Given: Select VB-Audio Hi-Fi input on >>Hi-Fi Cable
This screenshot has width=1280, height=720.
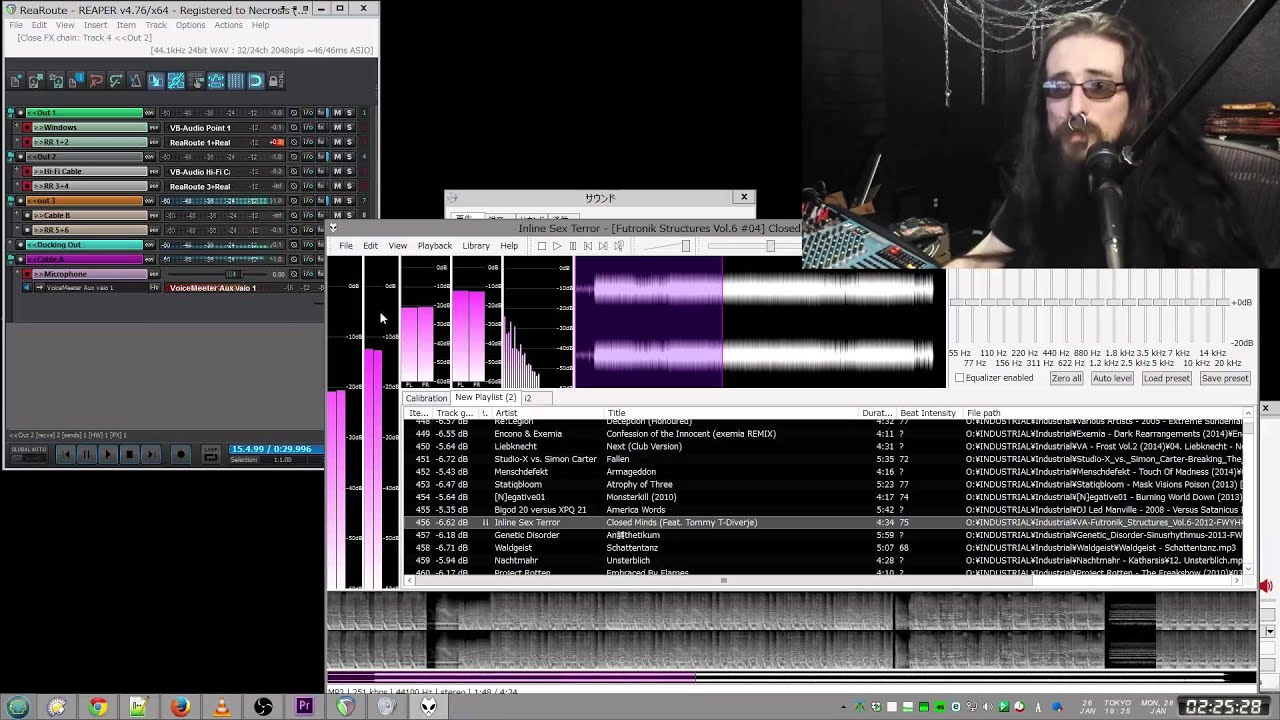Looking at the screenshot, I should tap(200, 171).
